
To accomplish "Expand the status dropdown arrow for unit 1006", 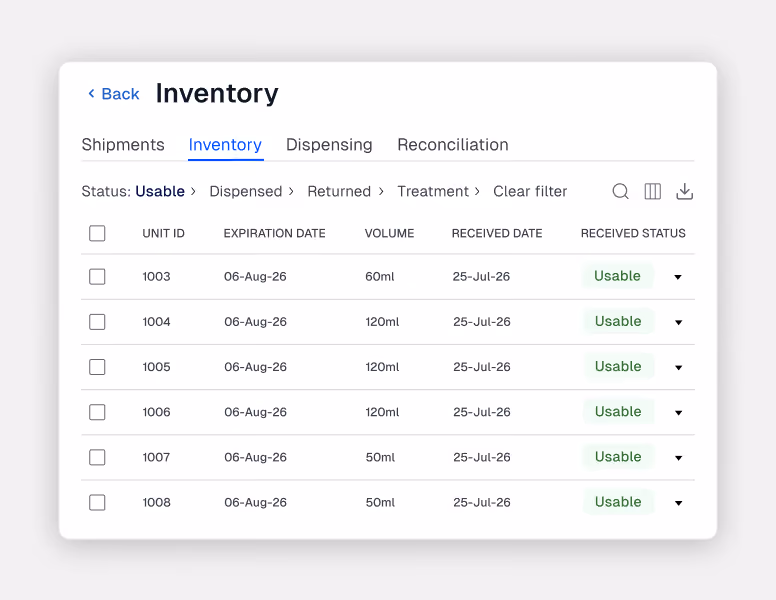I will (679, 412).
